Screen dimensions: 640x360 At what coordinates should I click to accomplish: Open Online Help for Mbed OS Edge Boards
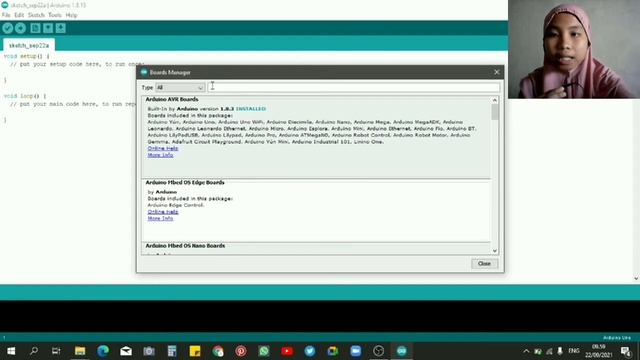(163, 212)
